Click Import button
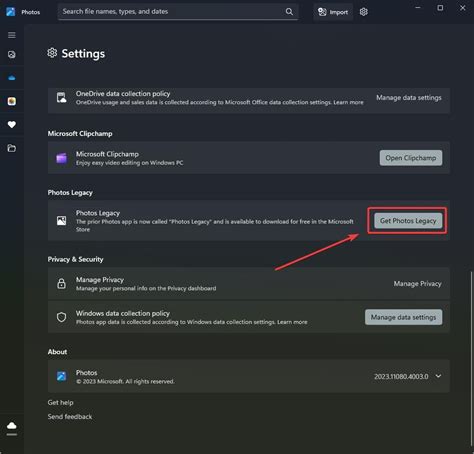This screenshot has height=454, width=474. pos(333,12)
